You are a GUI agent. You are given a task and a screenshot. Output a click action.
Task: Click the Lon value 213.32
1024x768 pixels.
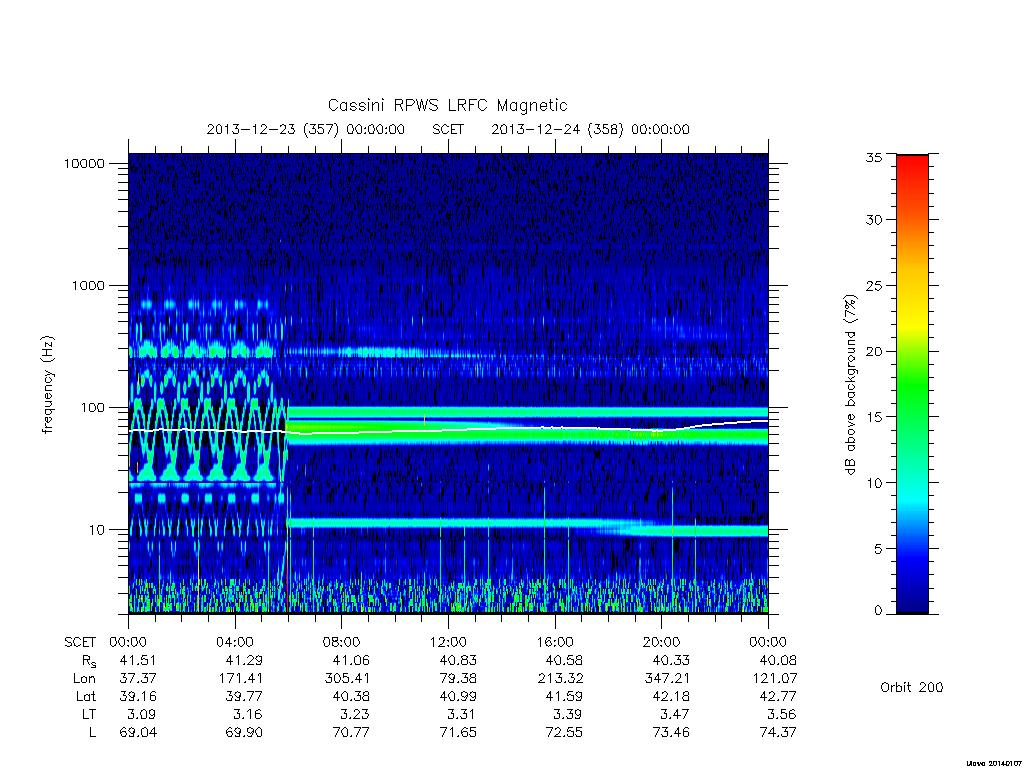(560, 679)
